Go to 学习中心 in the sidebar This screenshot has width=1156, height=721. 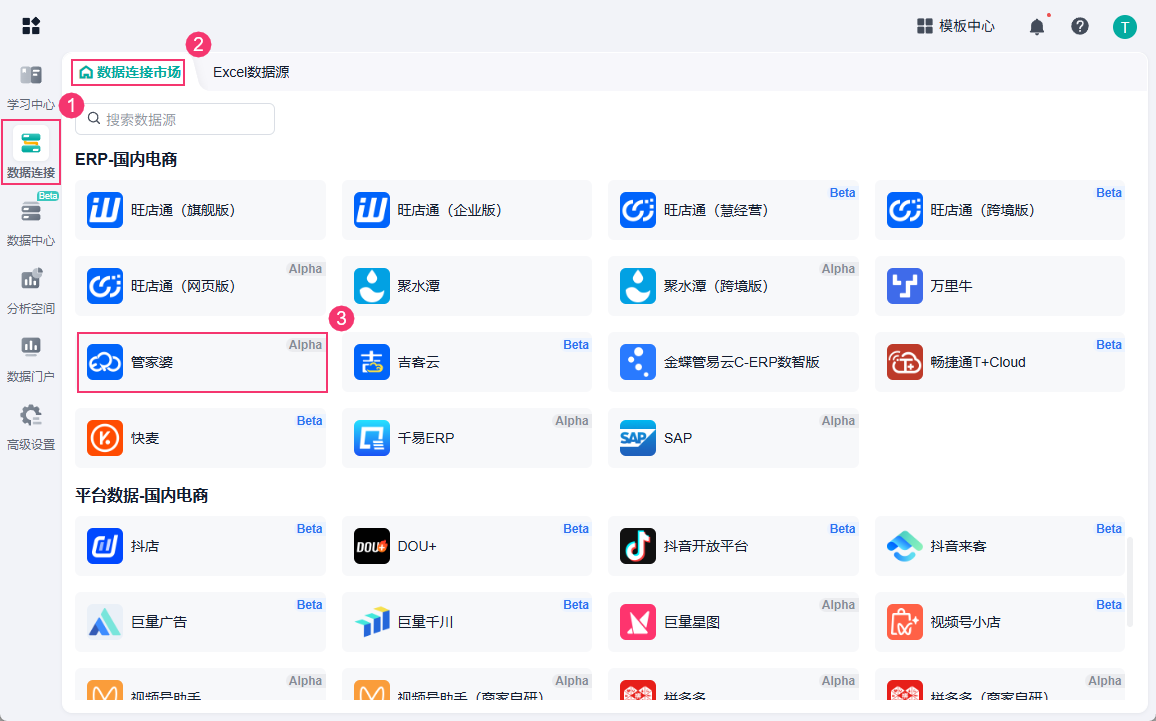click(31, 87)
